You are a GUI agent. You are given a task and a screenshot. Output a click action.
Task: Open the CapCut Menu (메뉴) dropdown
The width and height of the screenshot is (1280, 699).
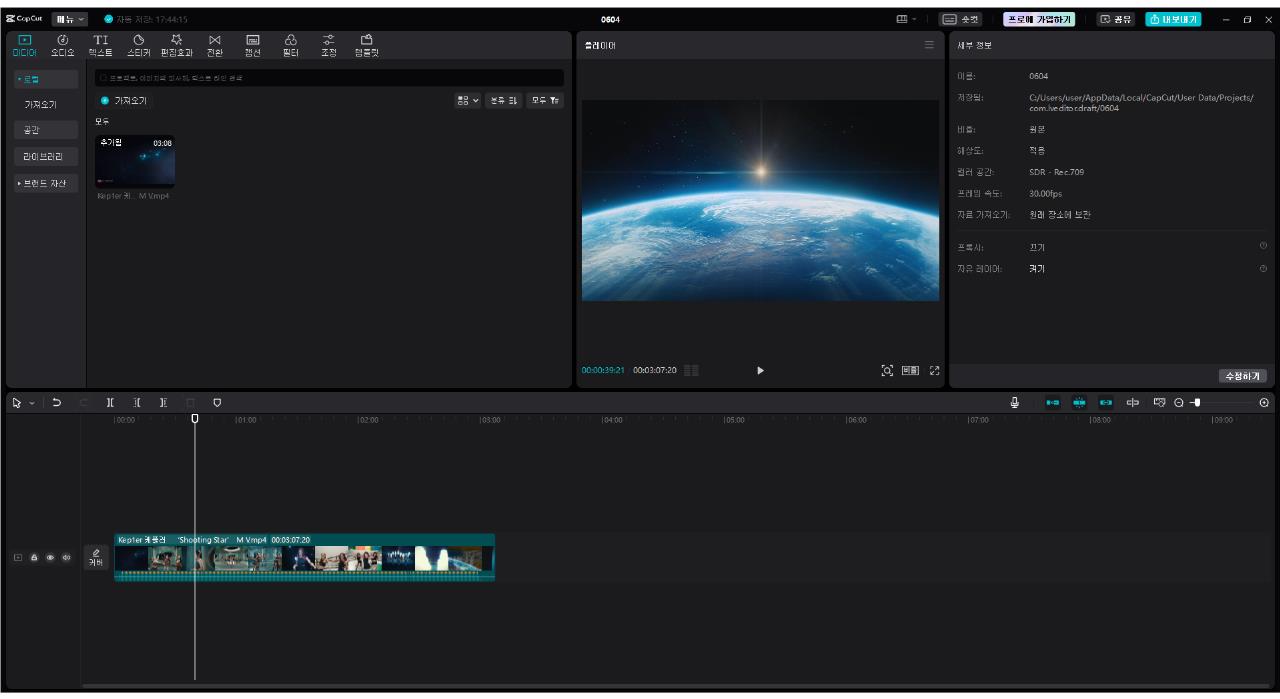70,19
